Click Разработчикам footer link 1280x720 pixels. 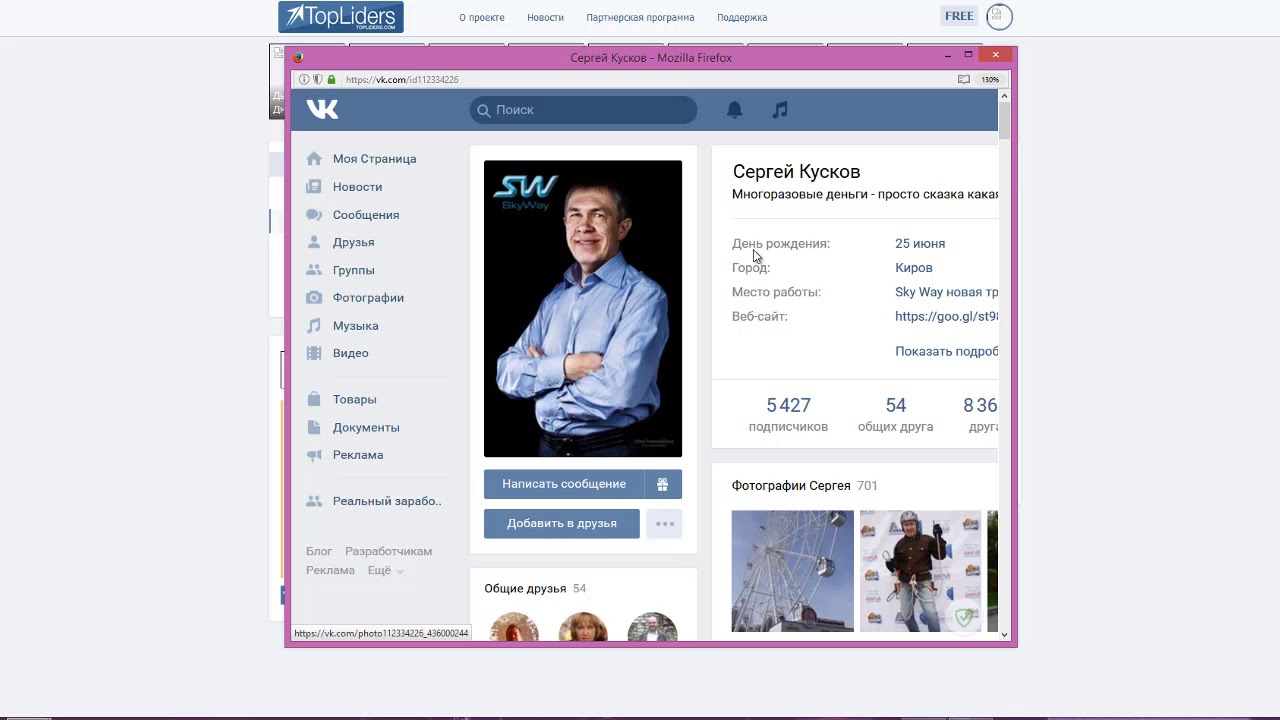[x=389, y=551]
